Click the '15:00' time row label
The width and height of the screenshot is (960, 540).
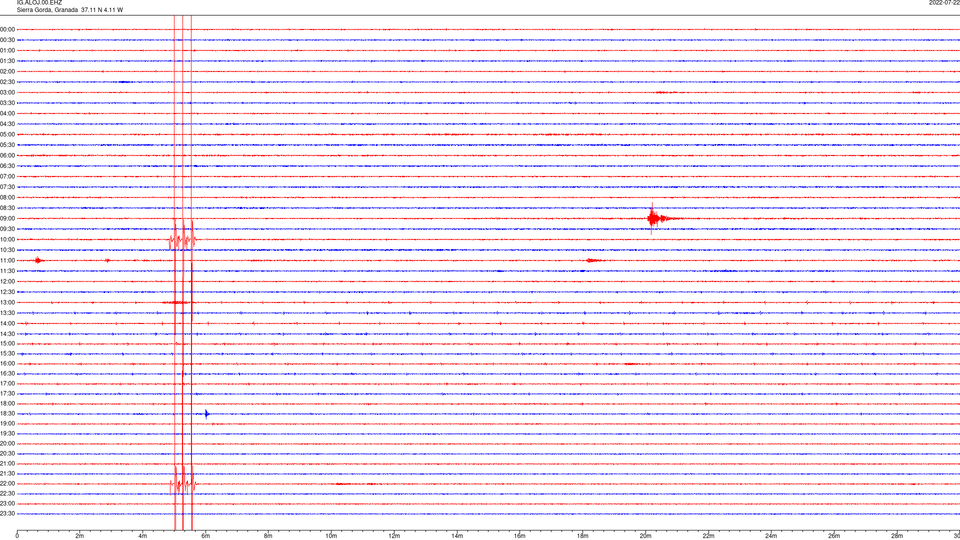pos(7,343)
